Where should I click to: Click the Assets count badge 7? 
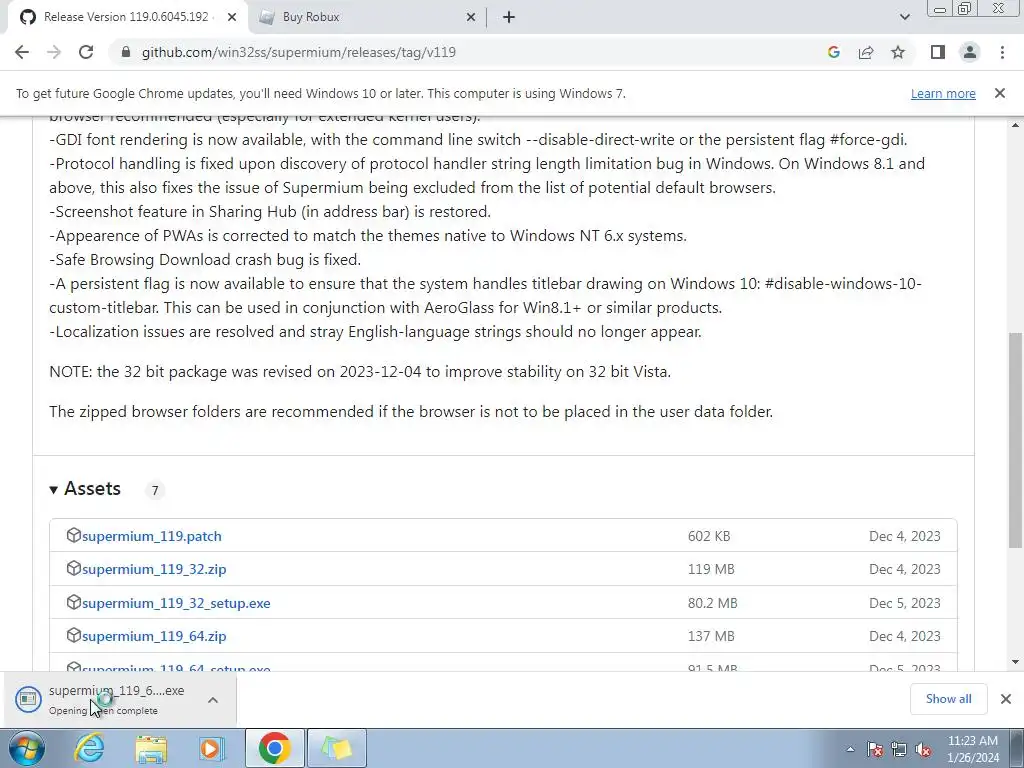click(x=155, y=490)
